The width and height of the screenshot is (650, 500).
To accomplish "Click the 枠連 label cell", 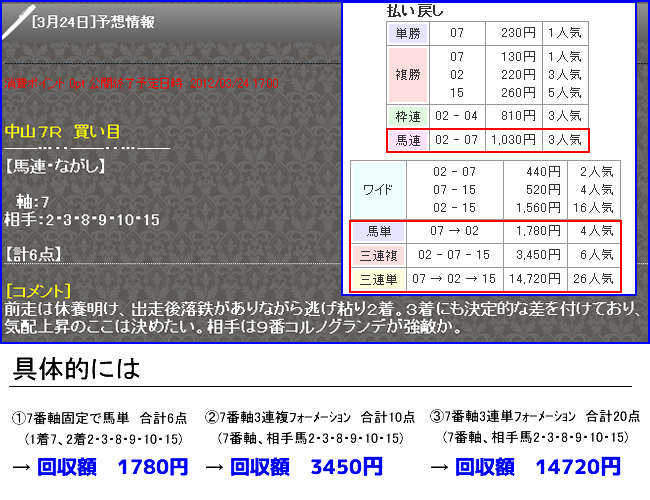I will pyautogui.click(x=408, y=117).
